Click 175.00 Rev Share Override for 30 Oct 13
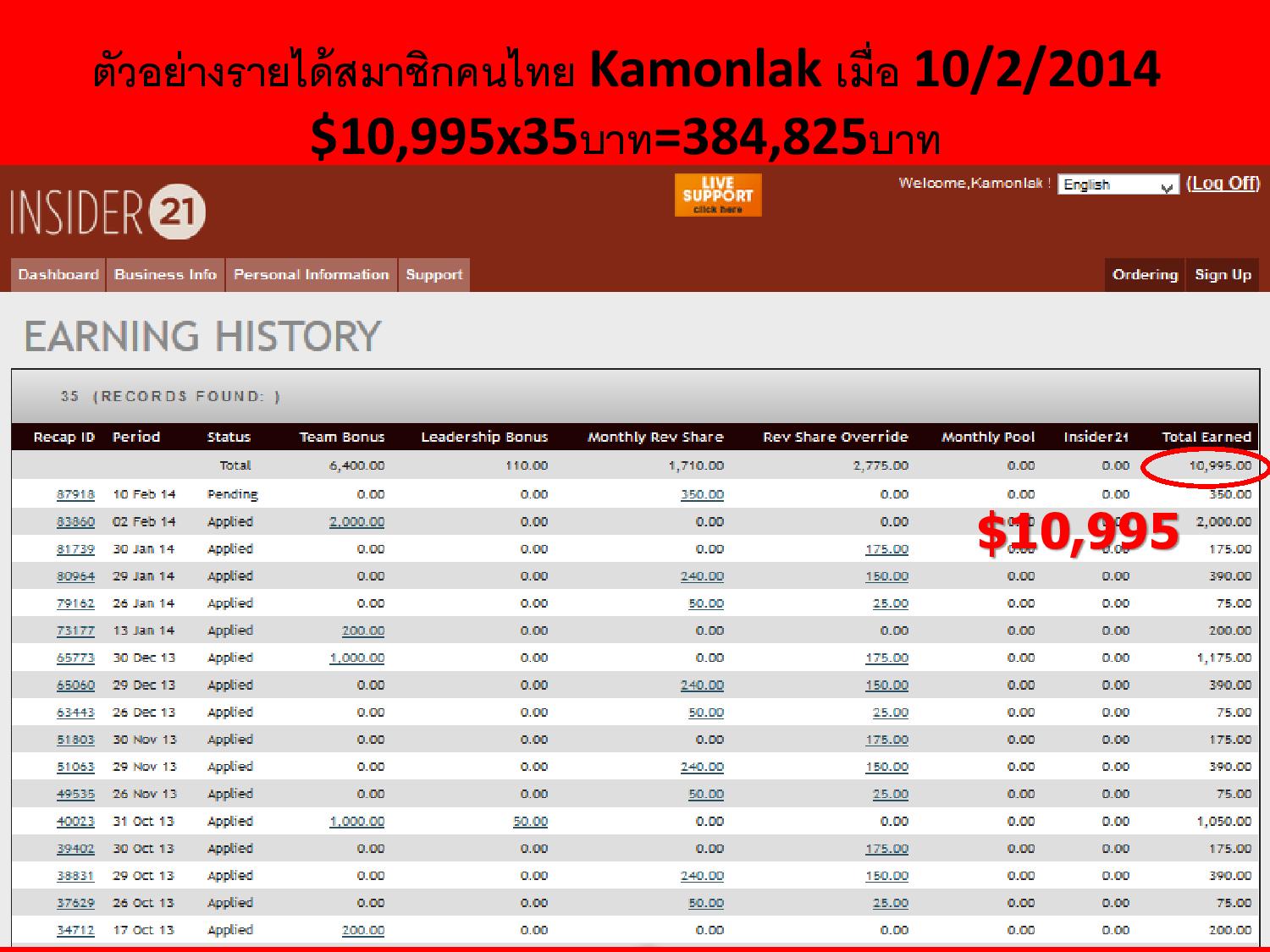This screenshot has height=952, width=1270. pyautogui.click(x=886, y=849)
